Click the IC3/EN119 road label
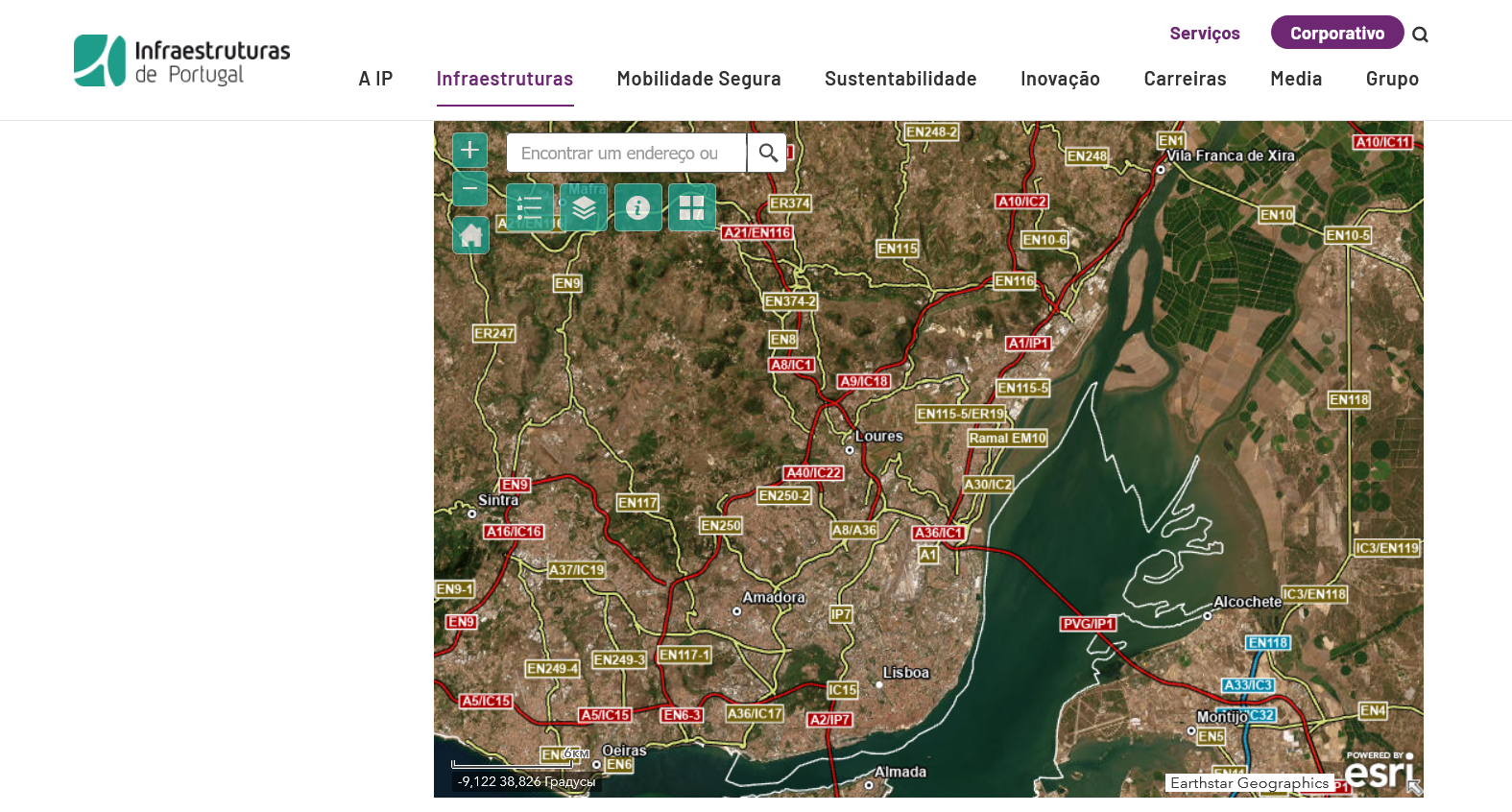This screenshot has height=812, width=1512. tap(1387, 548)
